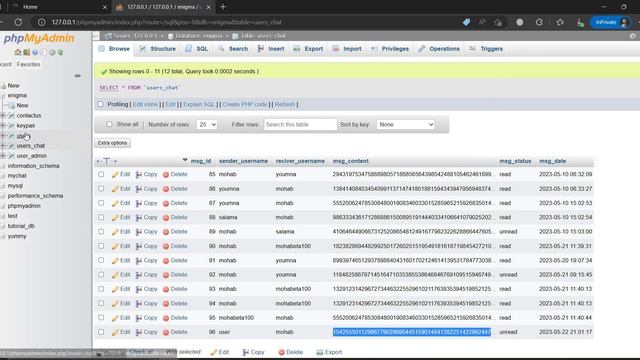Click Refresh query link
The image size is (640, 360).
tap(284, 104)
